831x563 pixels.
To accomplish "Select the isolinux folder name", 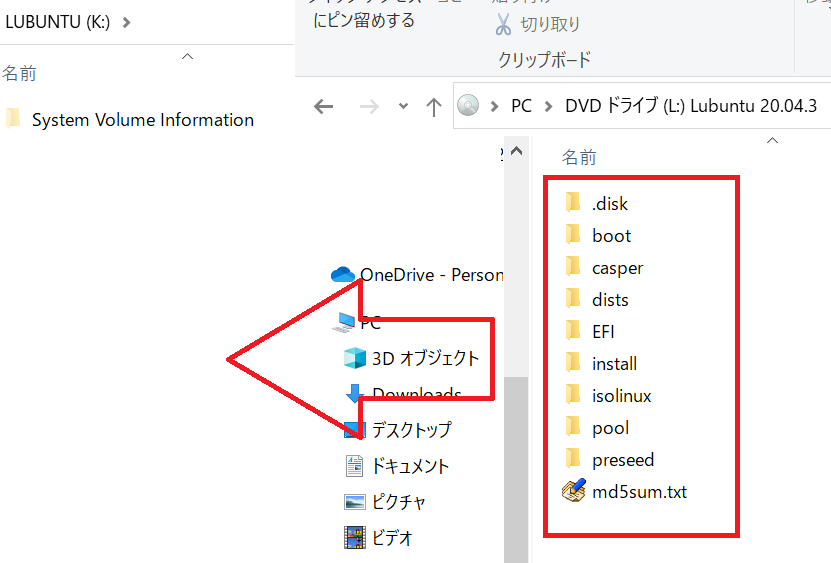I will point(621,396).
